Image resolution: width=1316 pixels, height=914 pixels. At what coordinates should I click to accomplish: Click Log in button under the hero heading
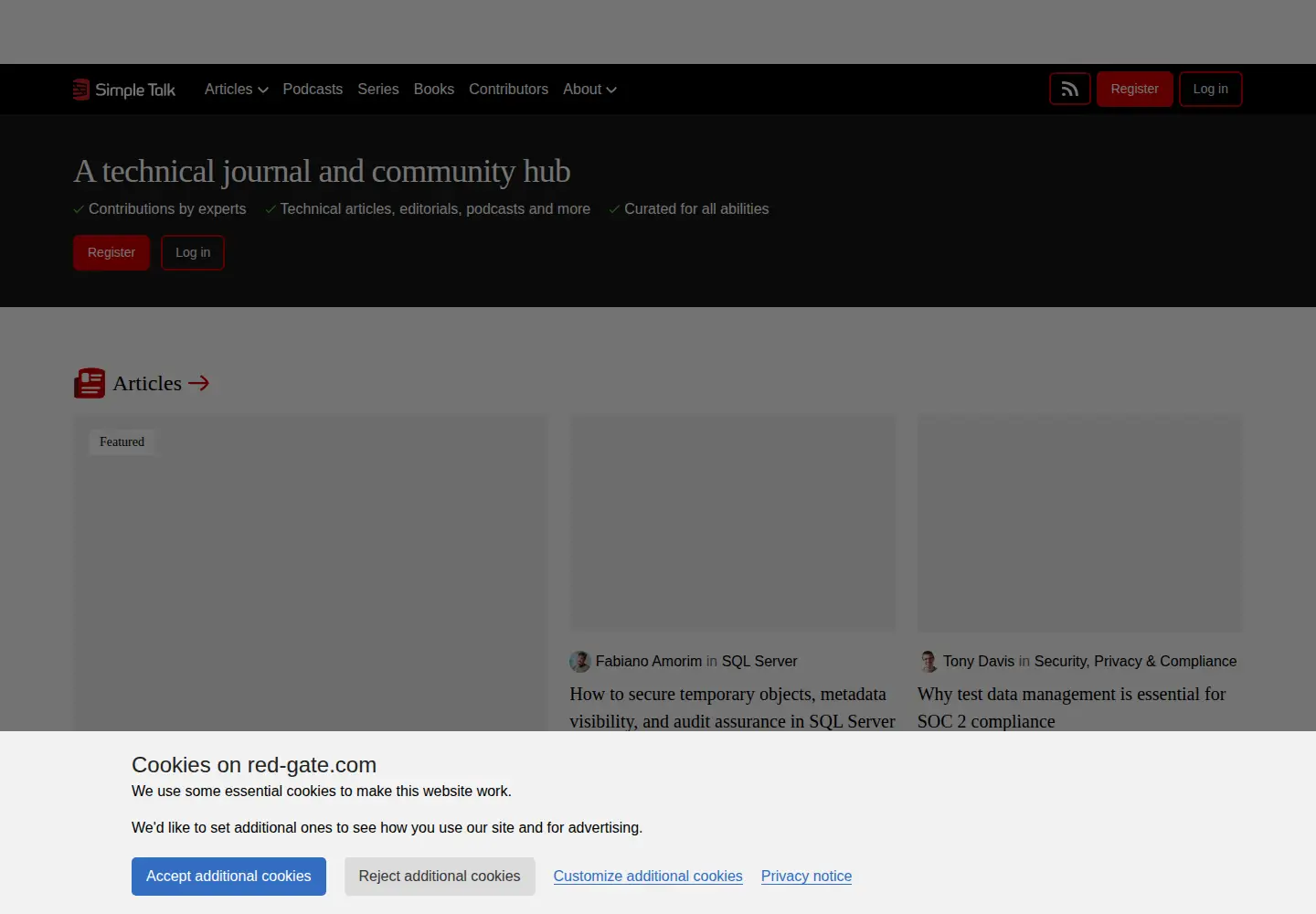[193, 252]
